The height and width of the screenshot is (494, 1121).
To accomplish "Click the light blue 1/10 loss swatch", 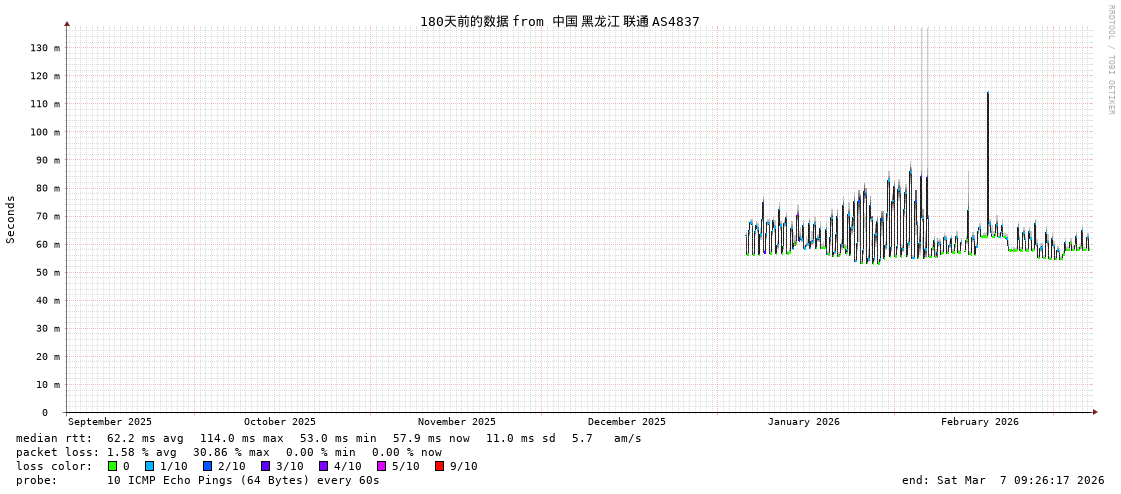I will click(149, 466).
